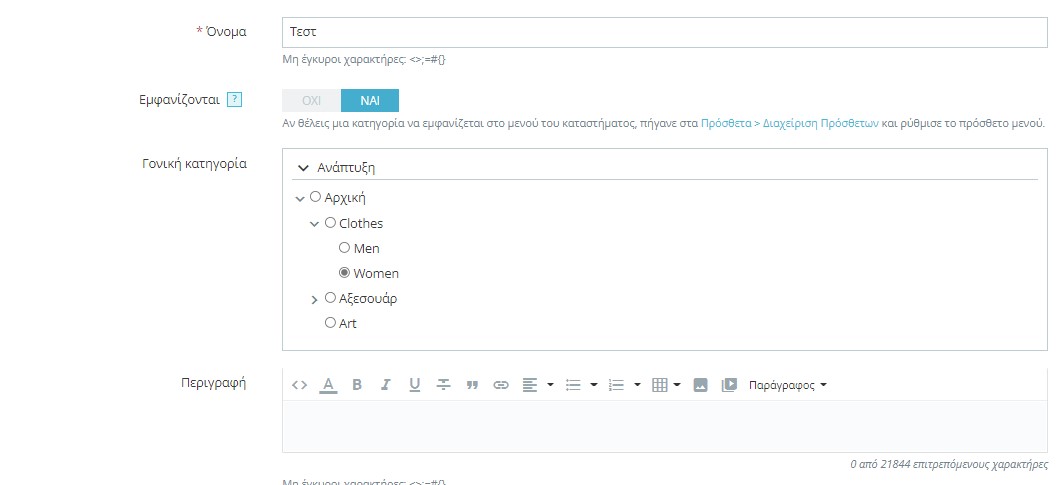Open the table insert dropdown
This screenshot has width=1057, height=485.
(x=665, y=385)
